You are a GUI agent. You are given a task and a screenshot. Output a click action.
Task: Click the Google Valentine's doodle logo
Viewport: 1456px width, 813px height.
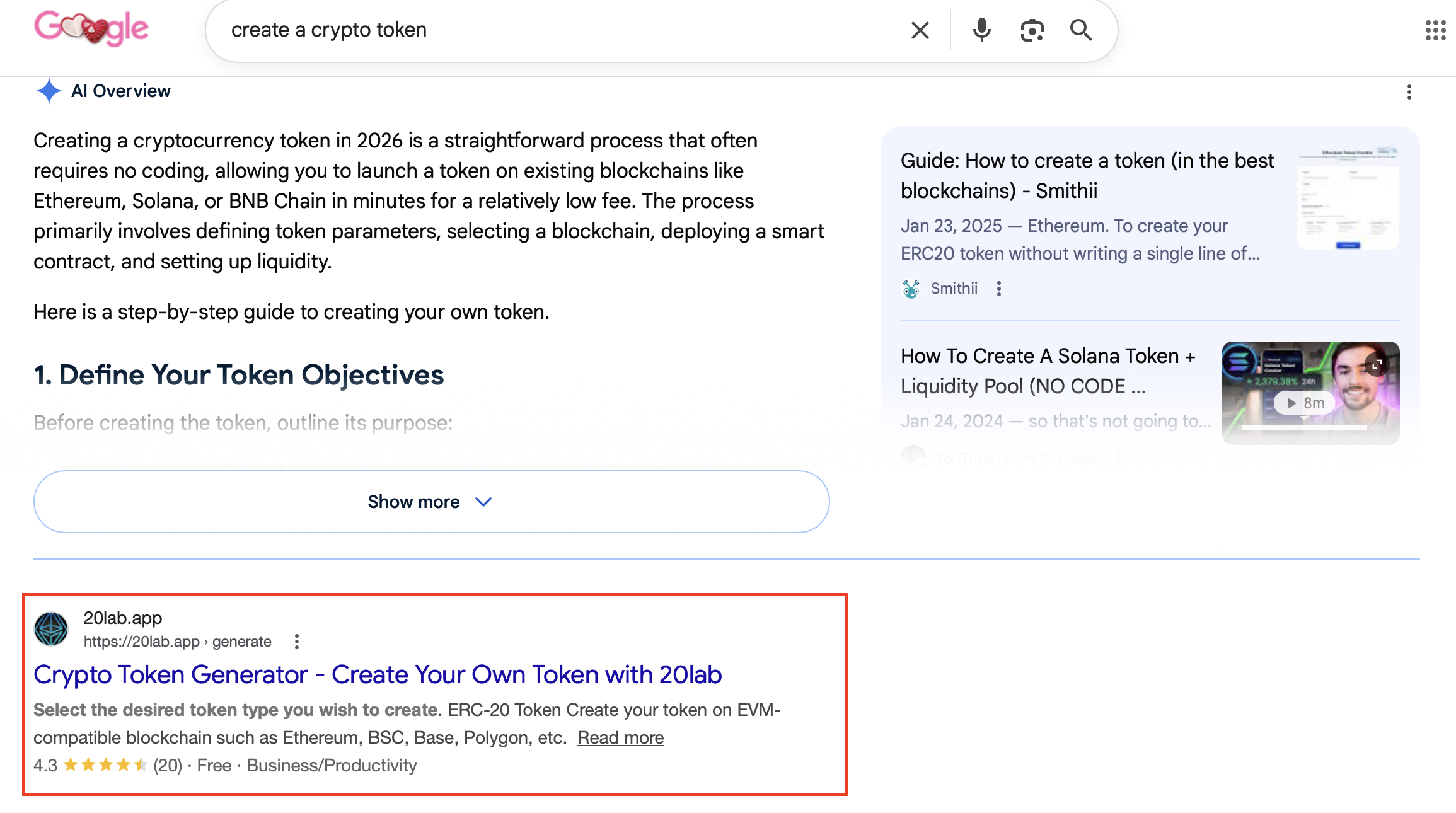(91, 28)
